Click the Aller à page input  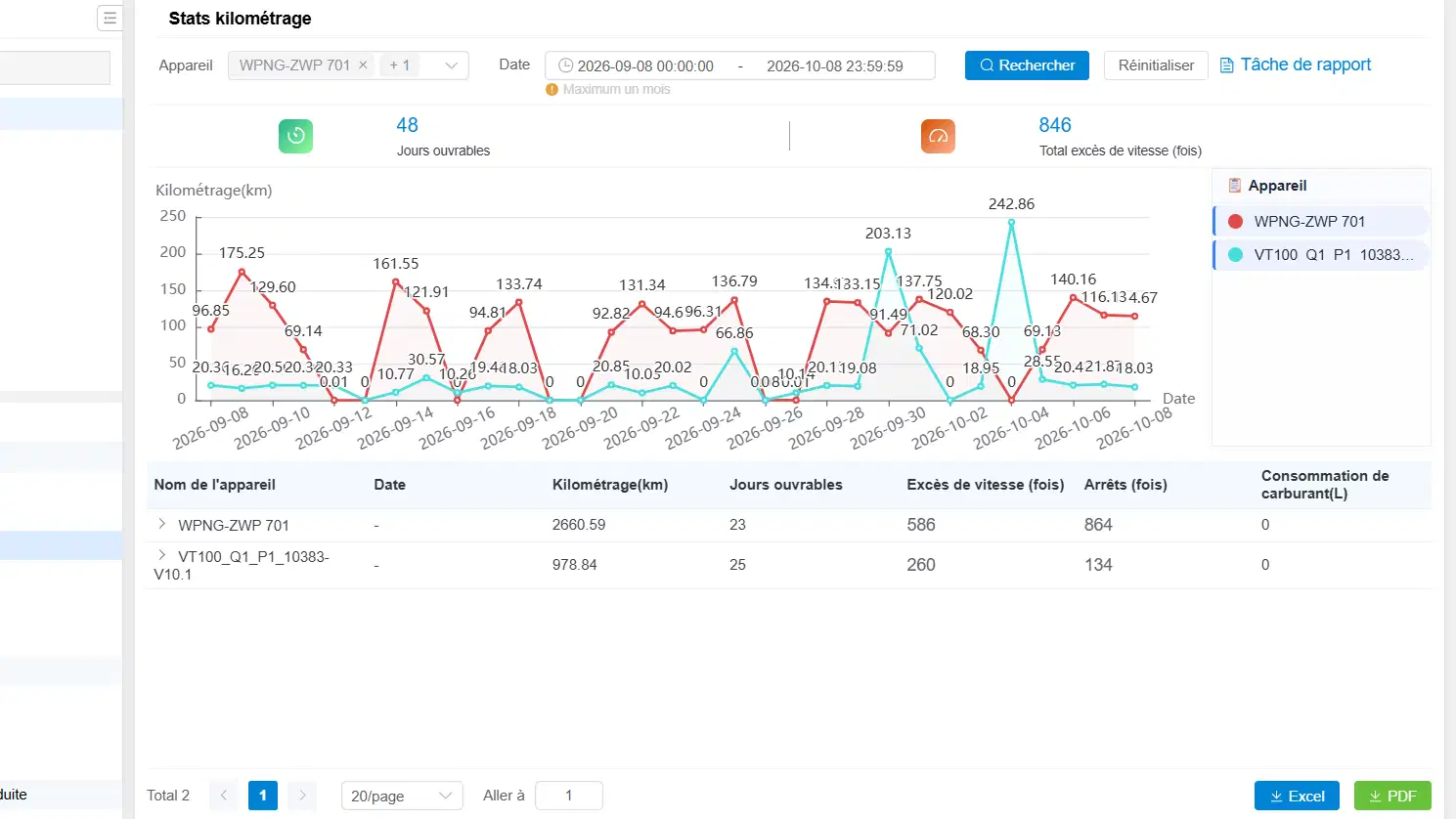(569, 796)
